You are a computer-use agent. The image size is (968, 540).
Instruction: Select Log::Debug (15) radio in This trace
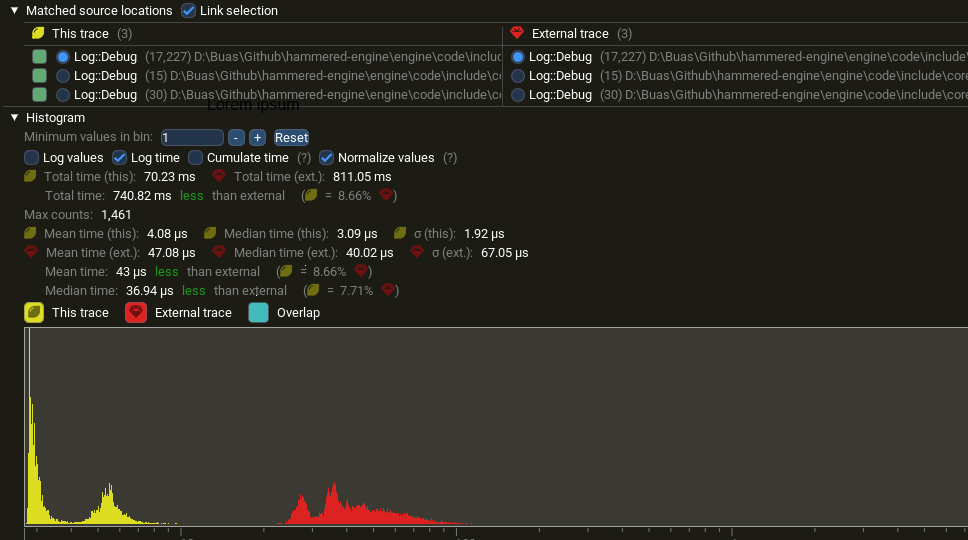(63, 76)
